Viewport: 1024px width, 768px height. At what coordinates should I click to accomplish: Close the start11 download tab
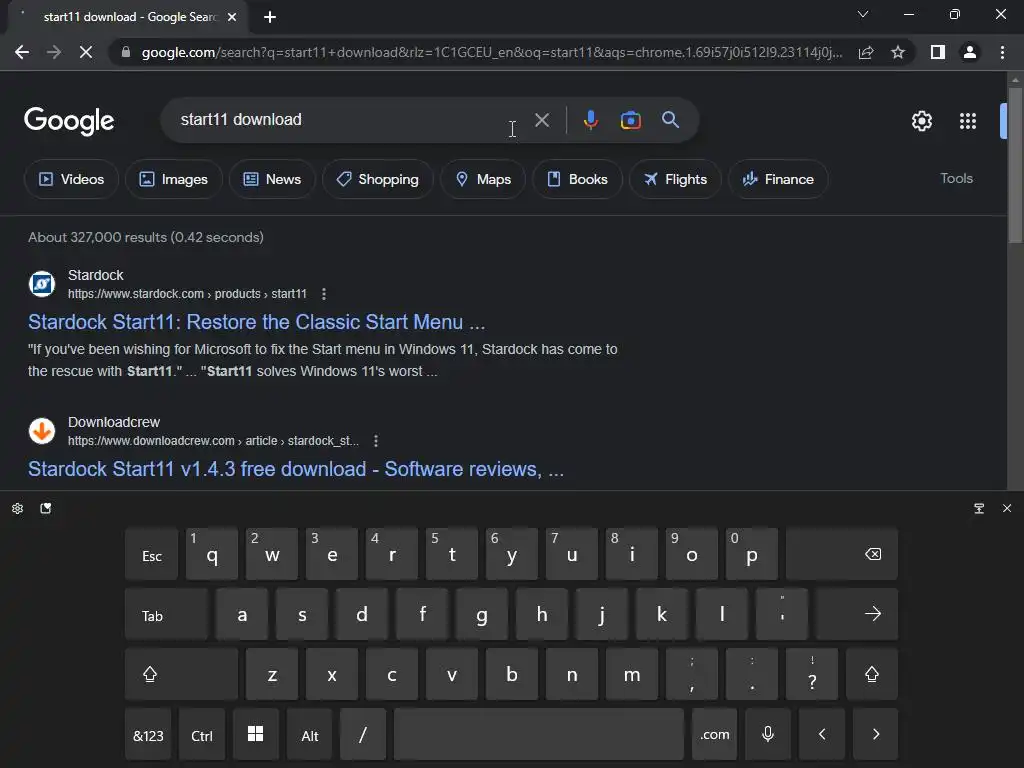(x=232, y=17)
